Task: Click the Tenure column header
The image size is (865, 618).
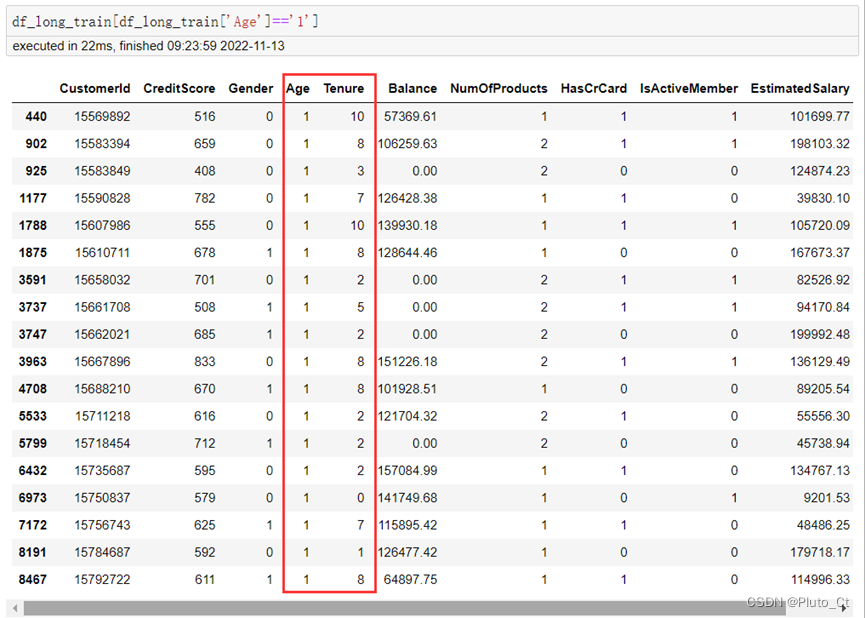Action: click(x=344, y=88)
